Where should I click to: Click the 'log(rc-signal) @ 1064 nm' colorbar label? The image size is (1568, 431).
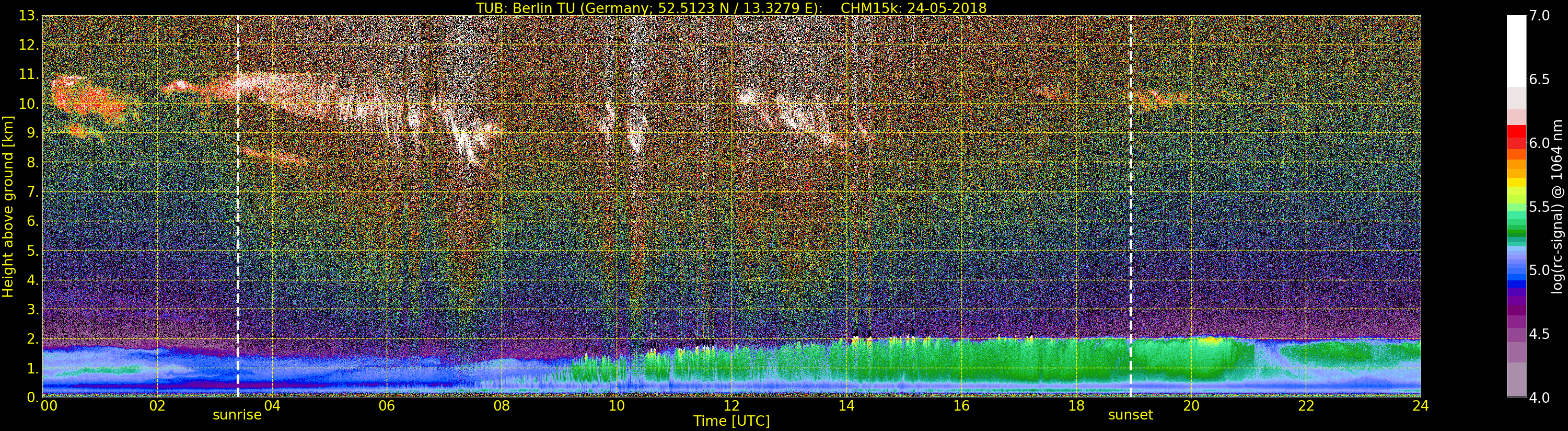tap(1558, 206)
